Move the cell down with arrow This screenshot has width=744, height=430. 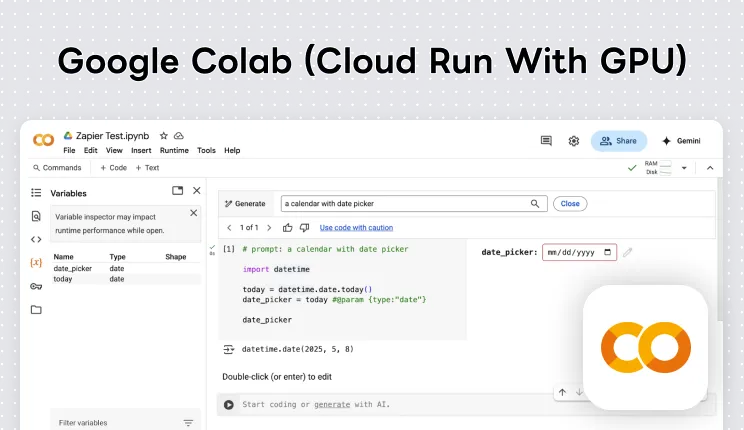(x=579, y=392)
